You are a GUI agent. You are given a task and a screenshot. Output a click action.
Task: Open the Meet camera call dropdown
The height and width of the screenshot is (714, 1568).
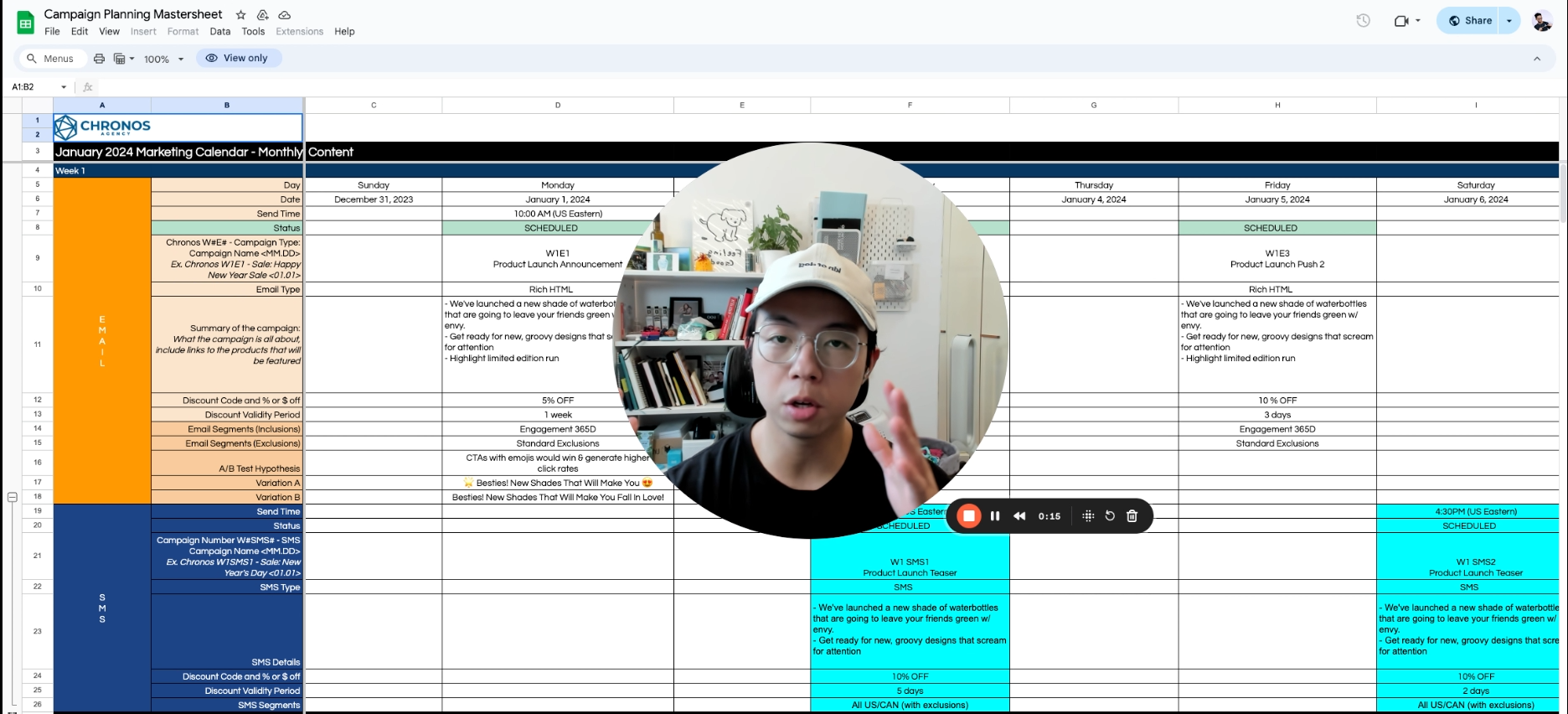coord(1407,21)
